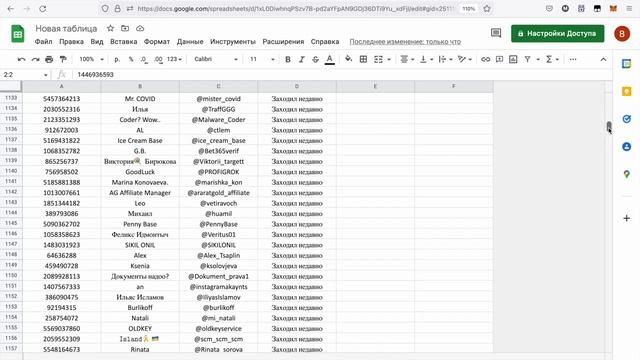Click the red account avatar B
Screen dimensions: 640x360
[x=622, y=33]
